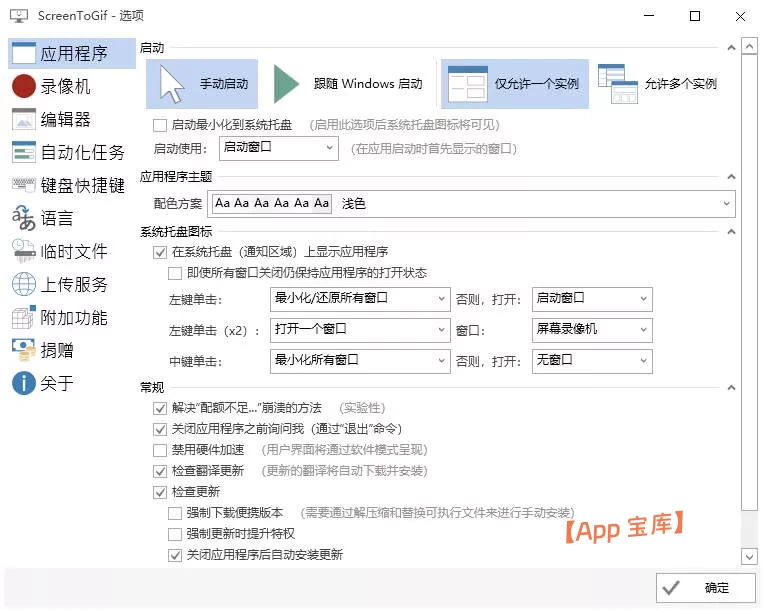Click the vertical scrollbar down arrow

point(749,556)
